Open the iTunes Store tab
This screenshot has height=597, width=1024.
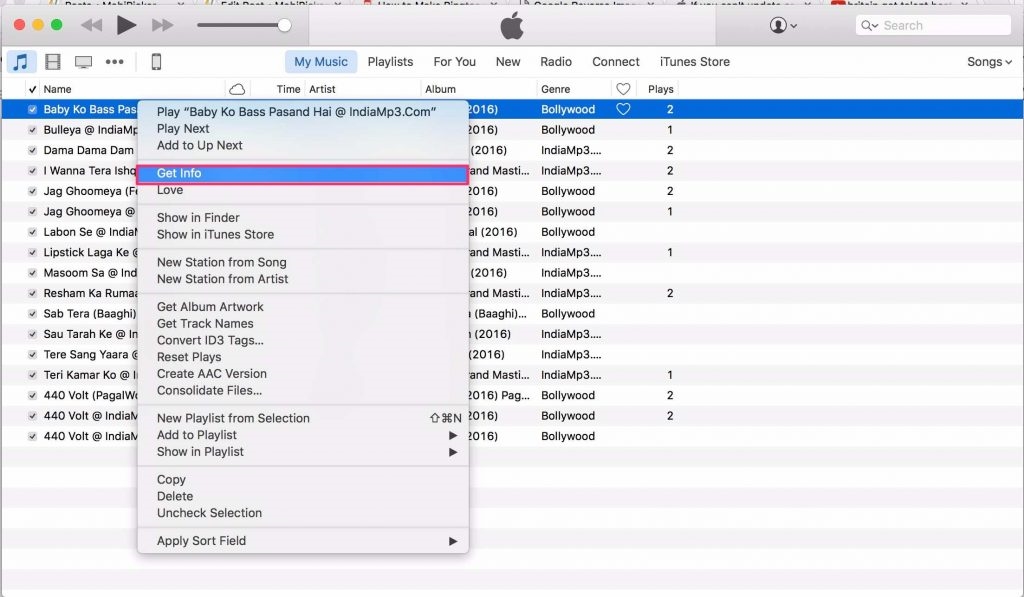pos(695,61)
